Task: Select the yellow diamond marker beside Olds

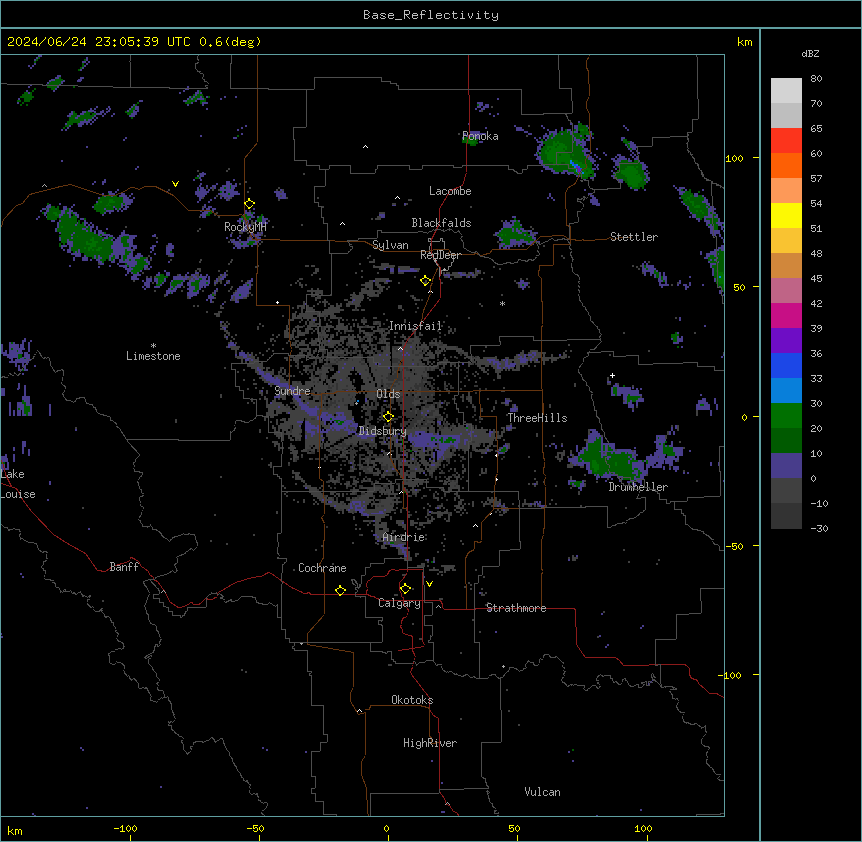Action: pos(388,416)
